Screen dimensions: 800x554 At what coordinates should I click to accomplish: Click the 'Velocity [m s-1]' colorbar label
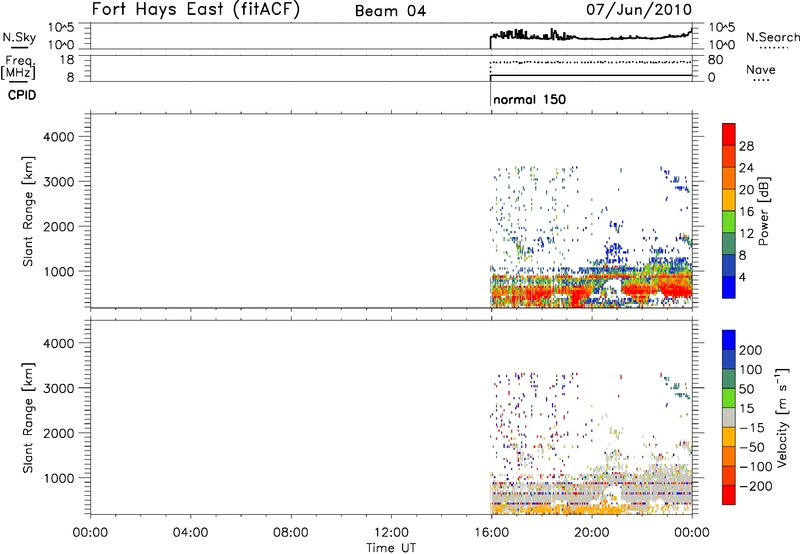(x=782, y=417)
